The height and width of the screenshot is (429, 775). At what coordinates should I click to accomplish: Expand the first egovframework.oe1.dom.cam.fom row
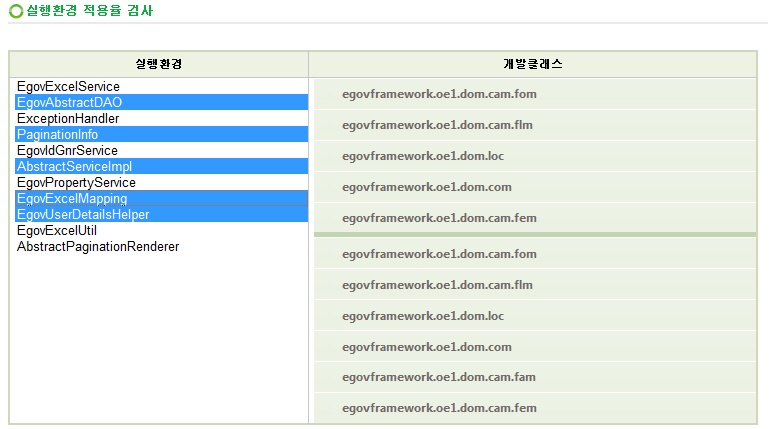coord(439,94)
